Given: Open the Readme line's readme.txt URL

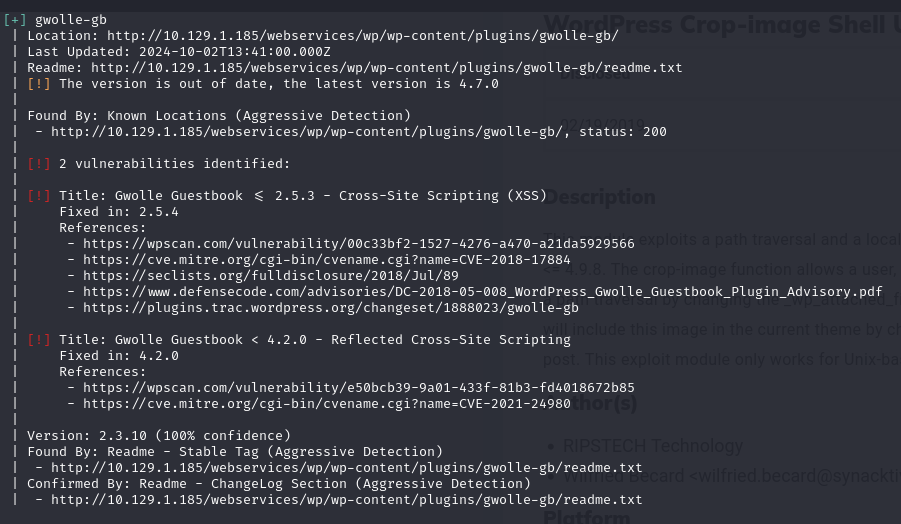Looking at the screenshot, I should tap(387, 68).
